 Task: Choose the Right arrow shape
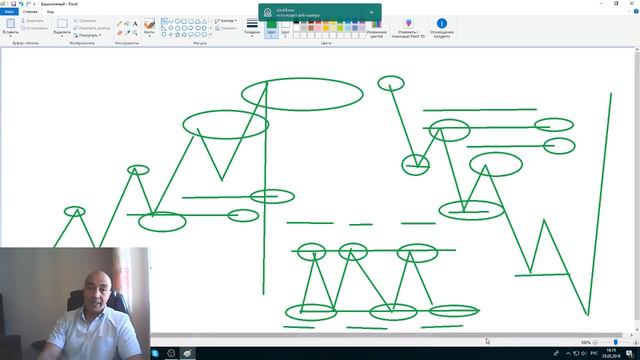click(x=191, y=28)
